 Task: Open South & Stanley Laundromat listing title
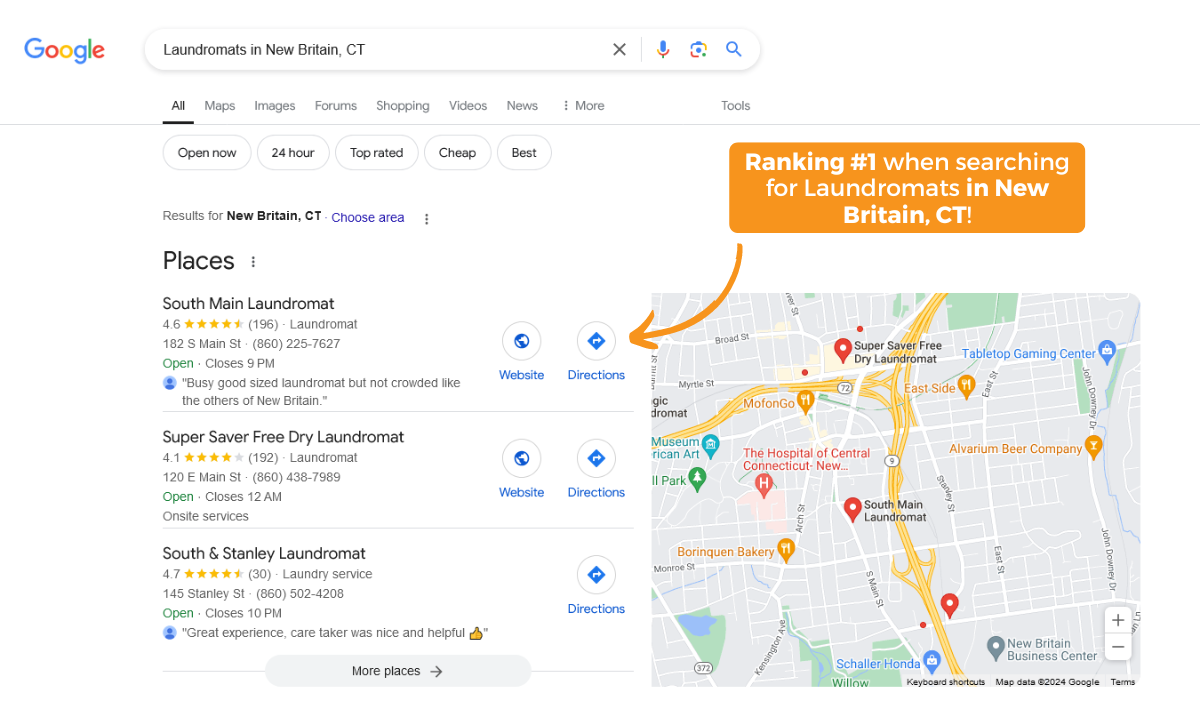click(x=264, y=554)
